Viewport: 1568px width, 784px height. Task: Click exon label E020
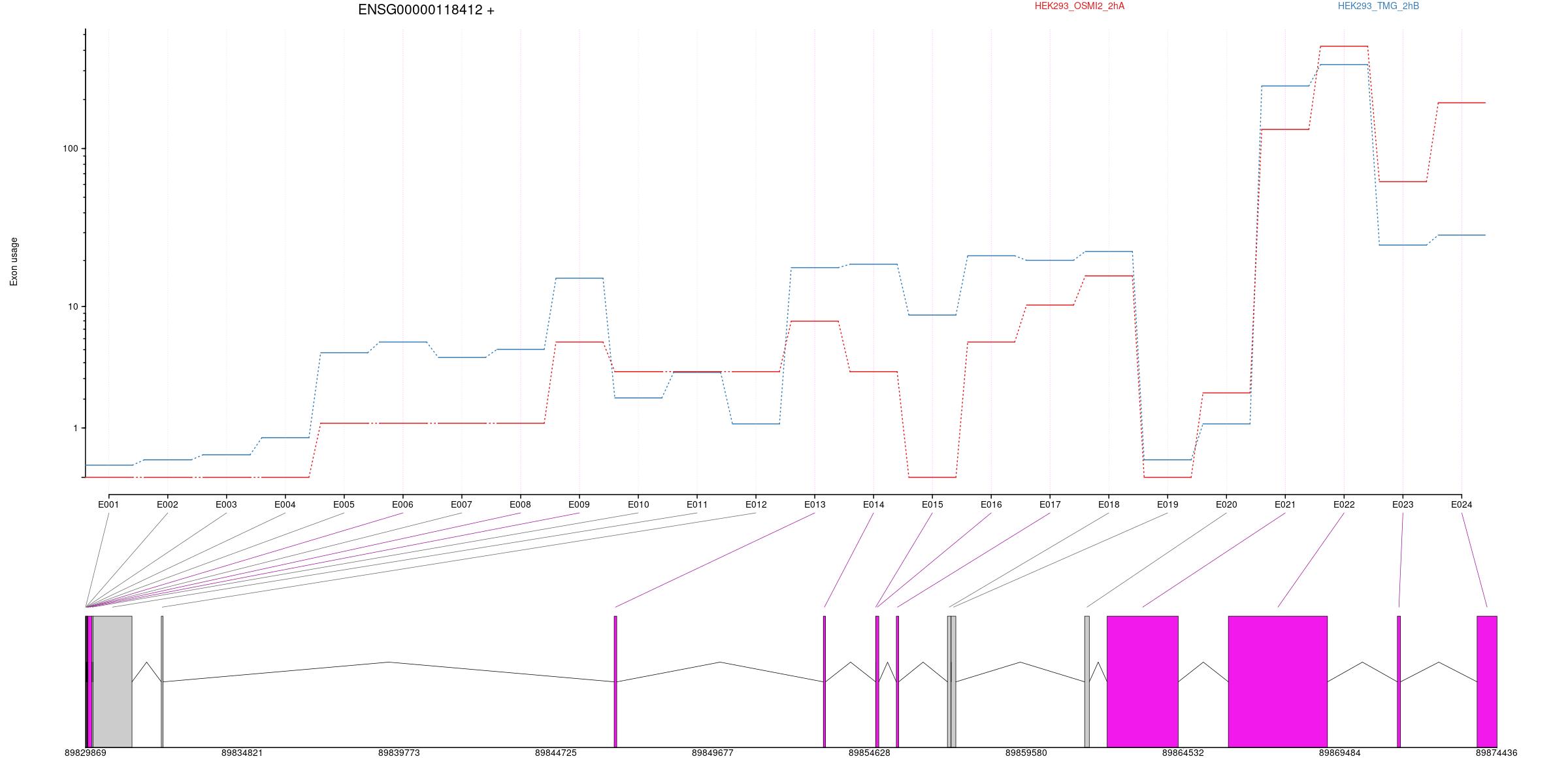[1226, 504]
